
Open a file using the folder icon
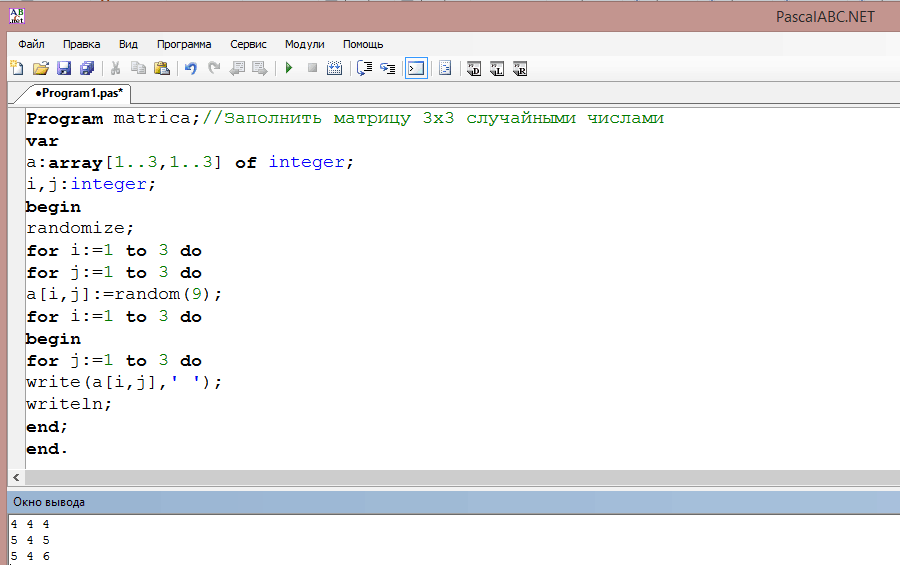point(41,68)
